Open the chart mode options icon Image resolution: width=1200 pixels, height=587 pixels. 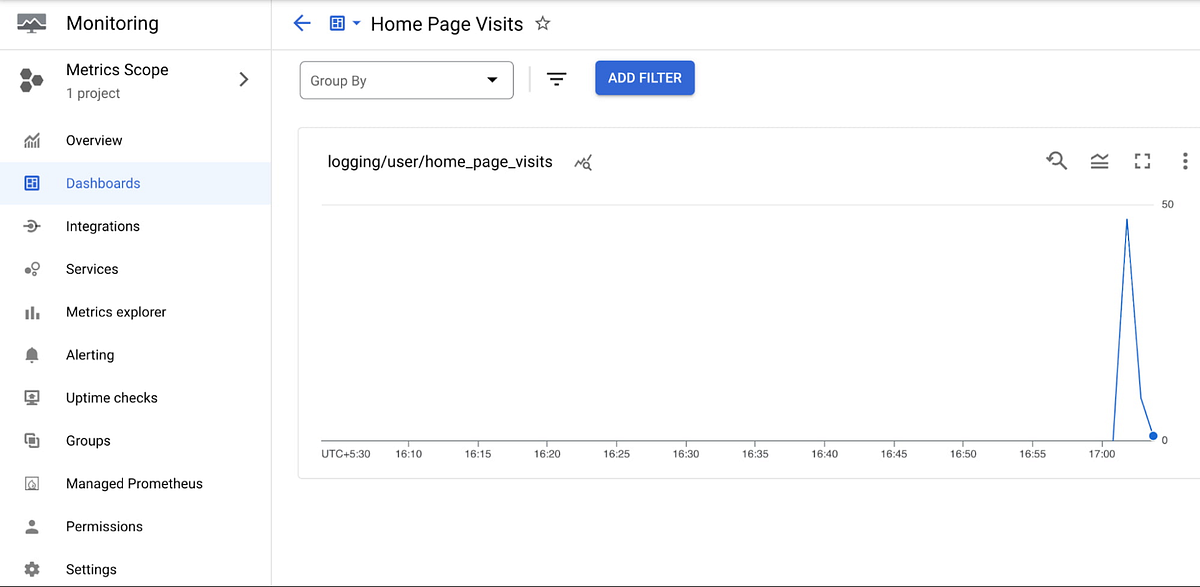(x=1099, y=161)
